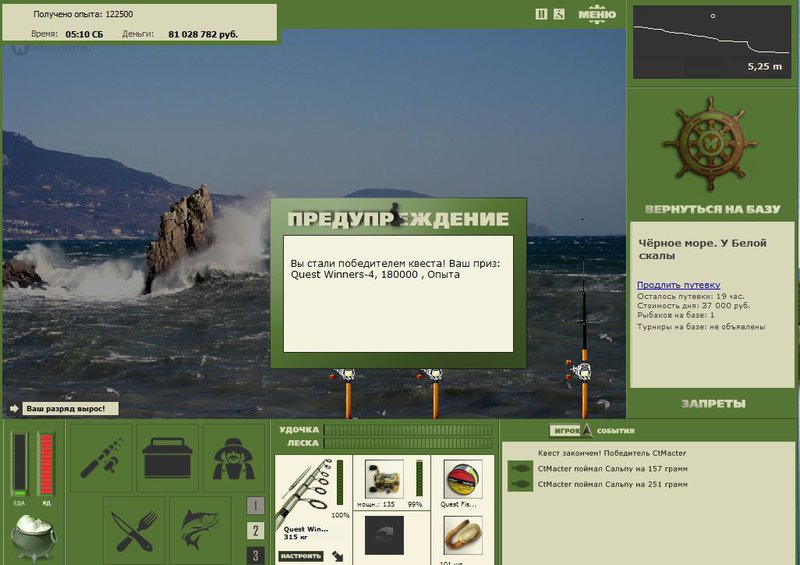Open the fish keepnet icon
800x565 pixels.
(200, 531)
